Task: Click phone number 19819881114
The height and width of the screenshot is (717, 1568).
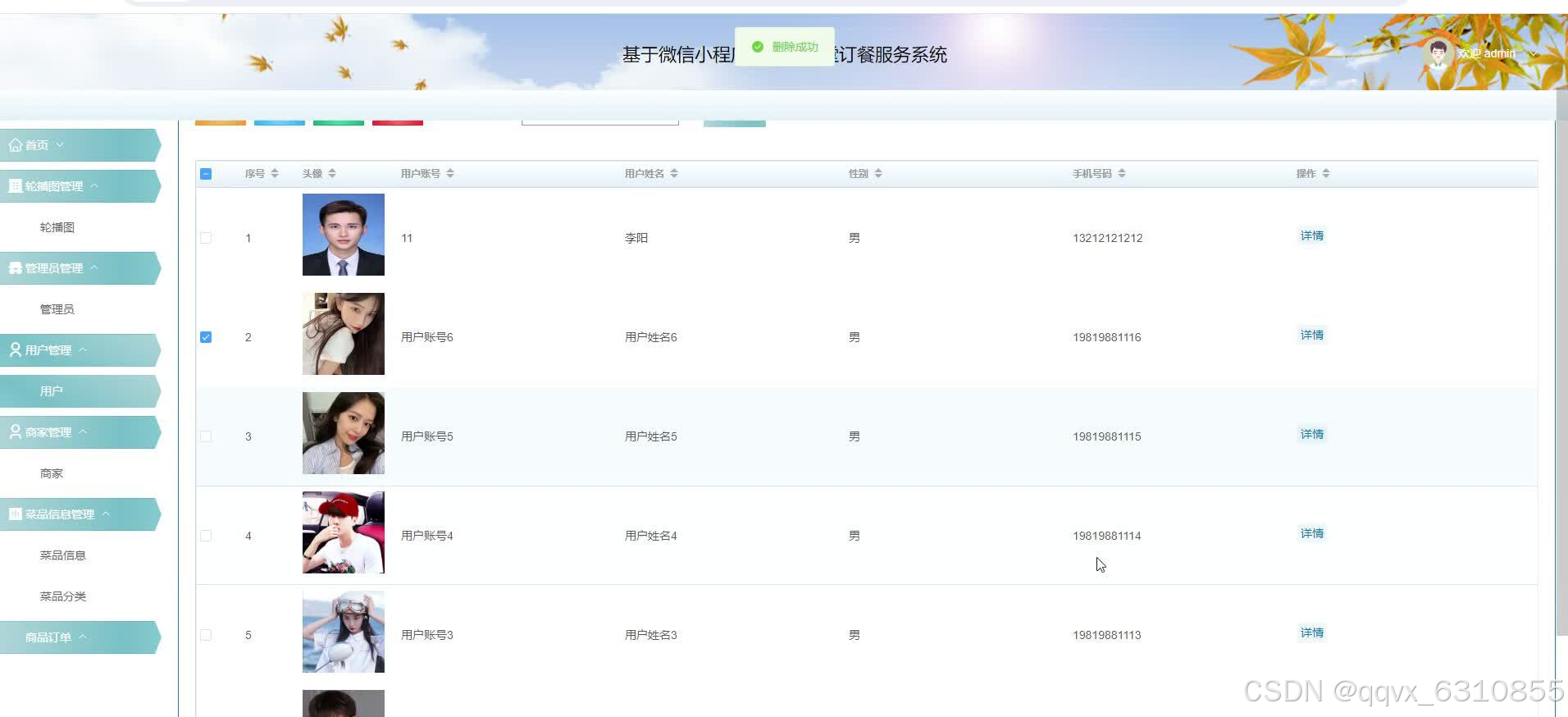Action: click(x=1107, y=536)
